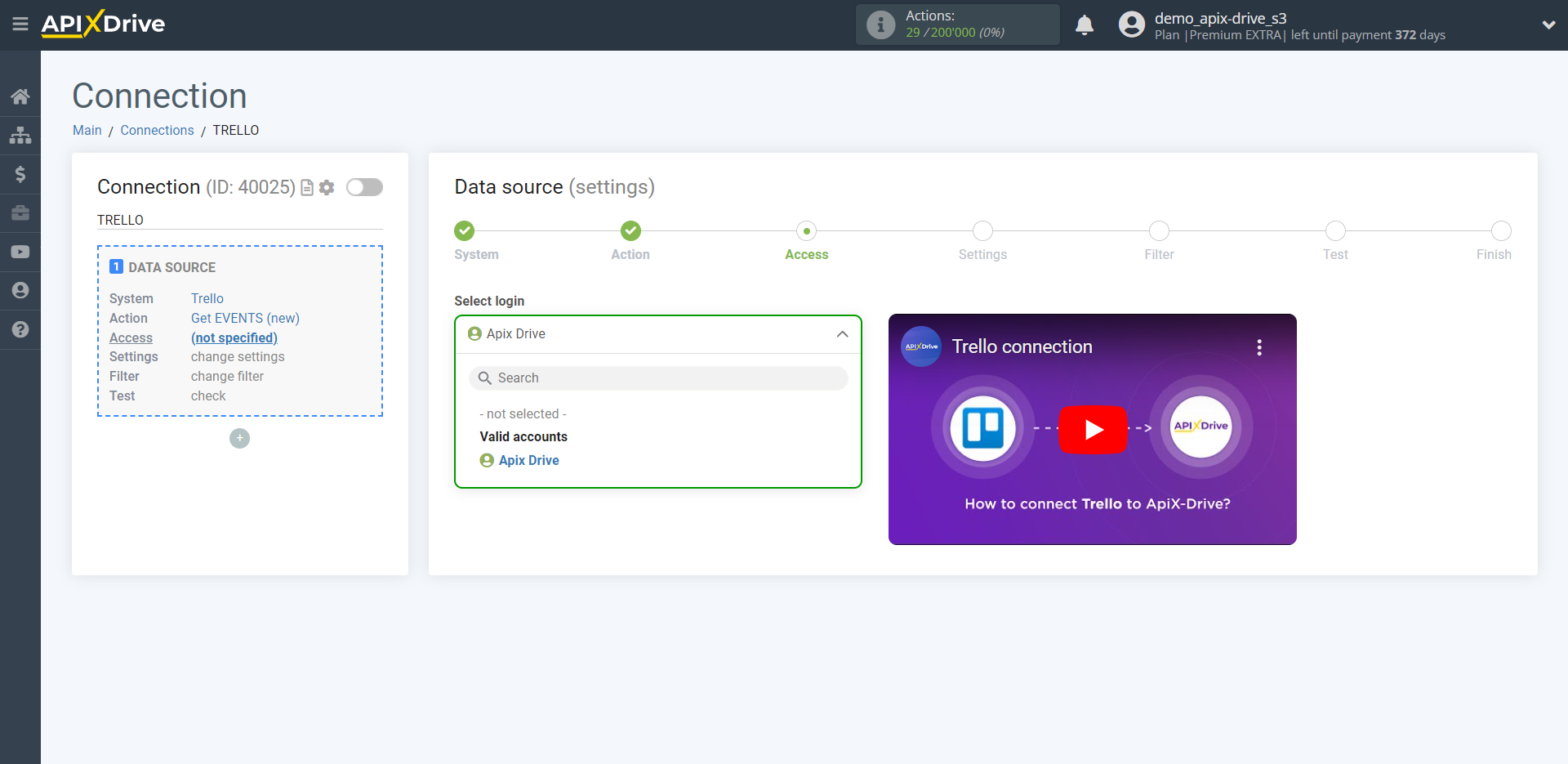The height and width of the screenshot is (764, 1568).
Task: Click the ApiX-Drive logo
Action: [x=103, y=24]
